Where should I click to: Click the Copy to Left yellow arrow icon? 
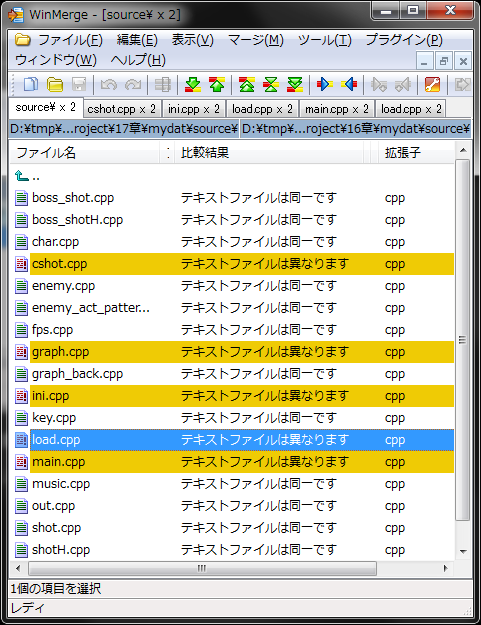tap(349, 84)
